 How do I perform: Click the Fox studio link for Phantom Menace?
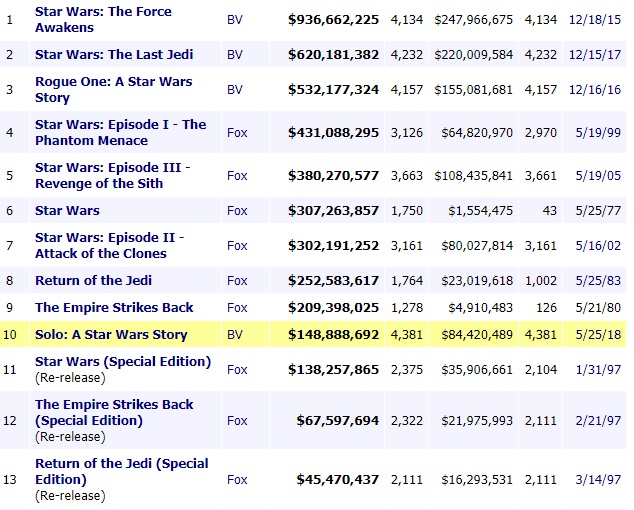[x=237, y=132]
